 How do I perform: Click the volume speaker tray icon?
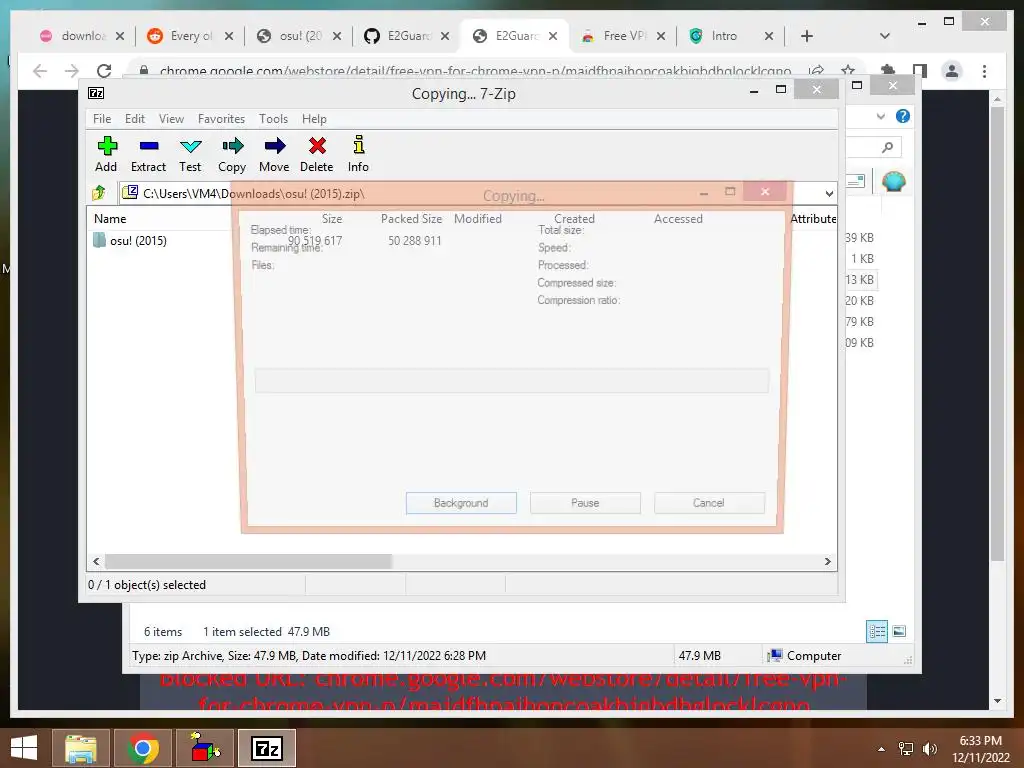coord(929,748)
